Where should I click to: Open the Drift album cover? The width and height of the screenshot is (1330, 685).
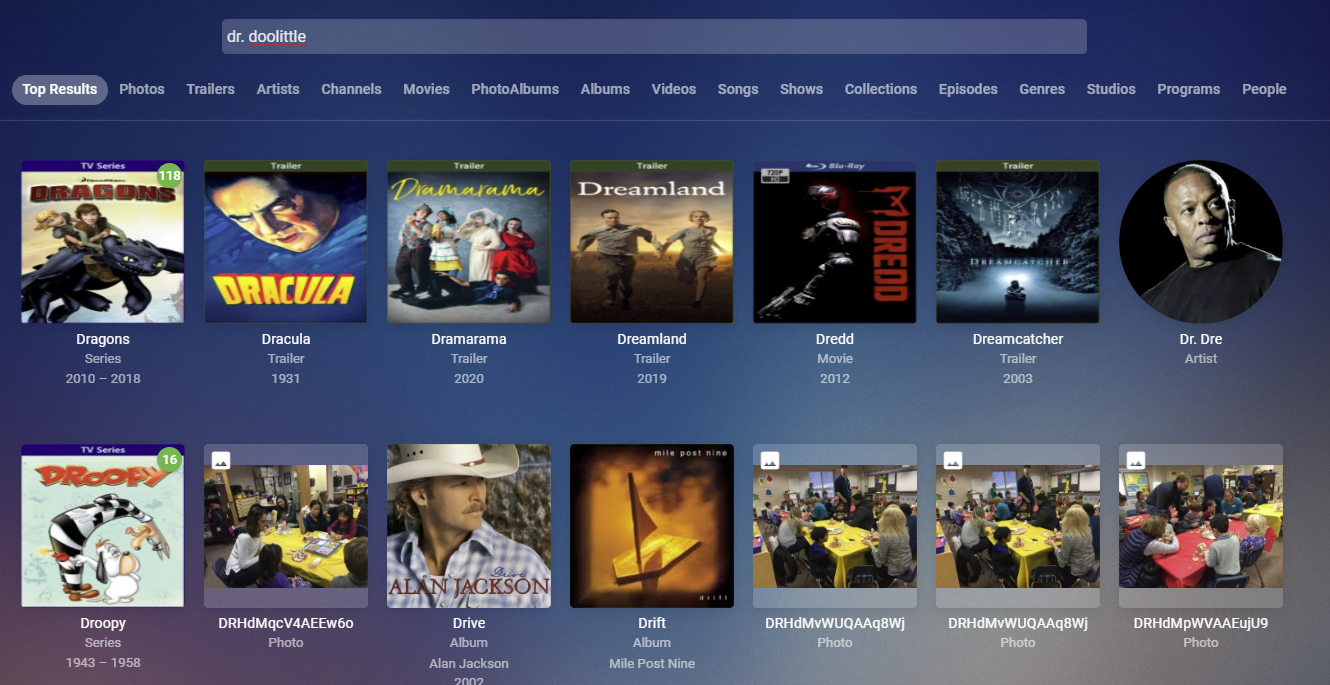[x=652, y=526]
